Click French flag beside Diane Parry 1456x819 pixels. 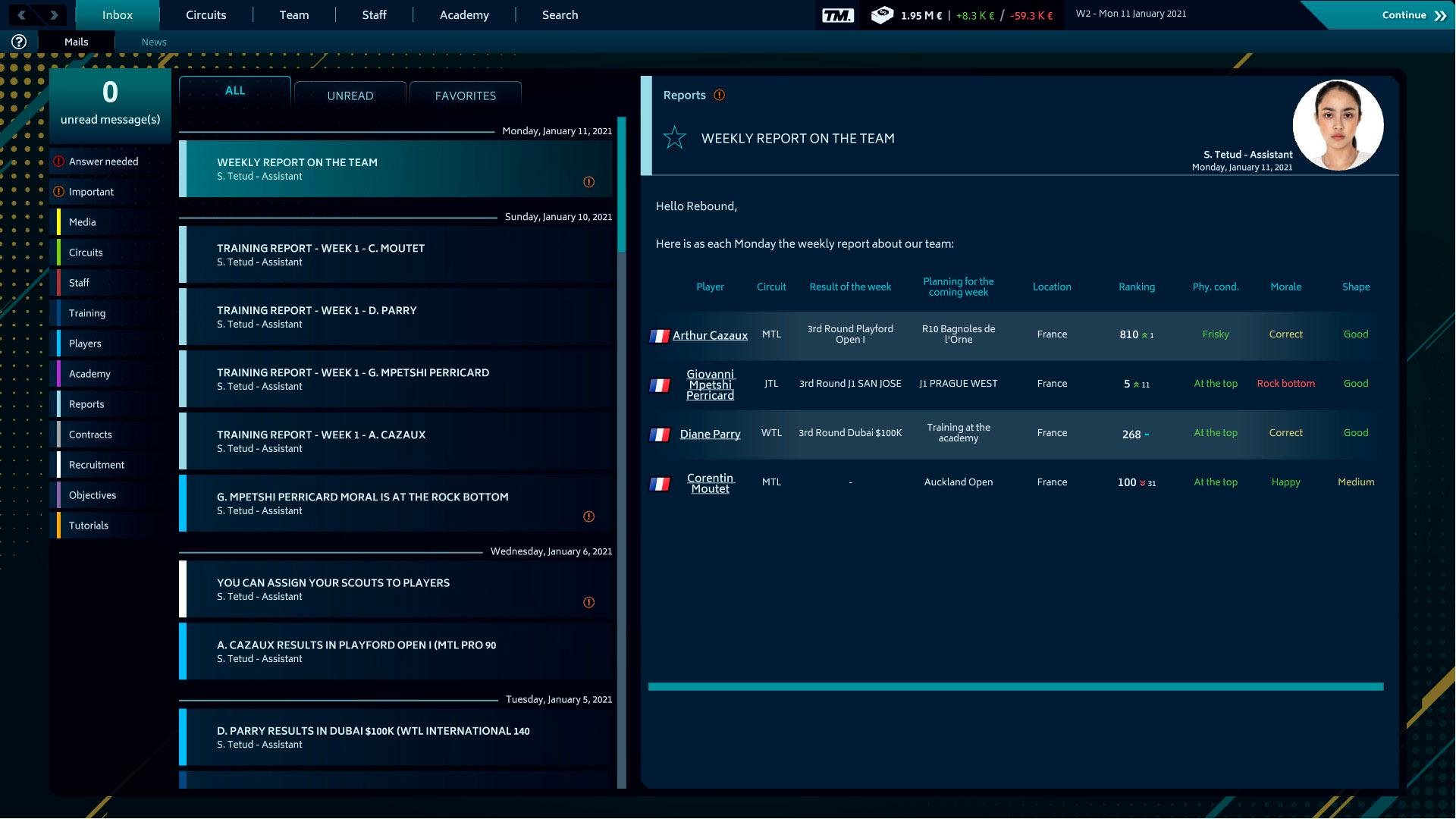(x=660, y=435)
